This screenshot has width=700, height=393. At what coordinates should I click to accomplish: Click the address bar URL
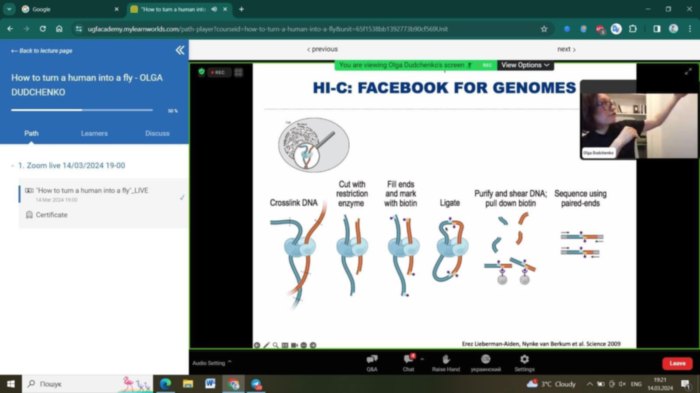tap(268, 29)
